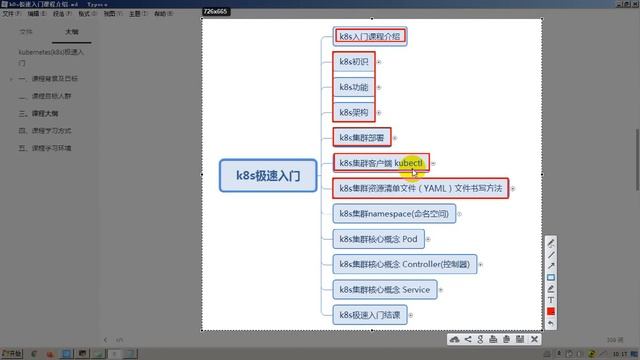Image resolution: width=640 pixels, height=360 pixels.
Task: Expand the Service node's child marker
Action: click(x=440, y=290)
